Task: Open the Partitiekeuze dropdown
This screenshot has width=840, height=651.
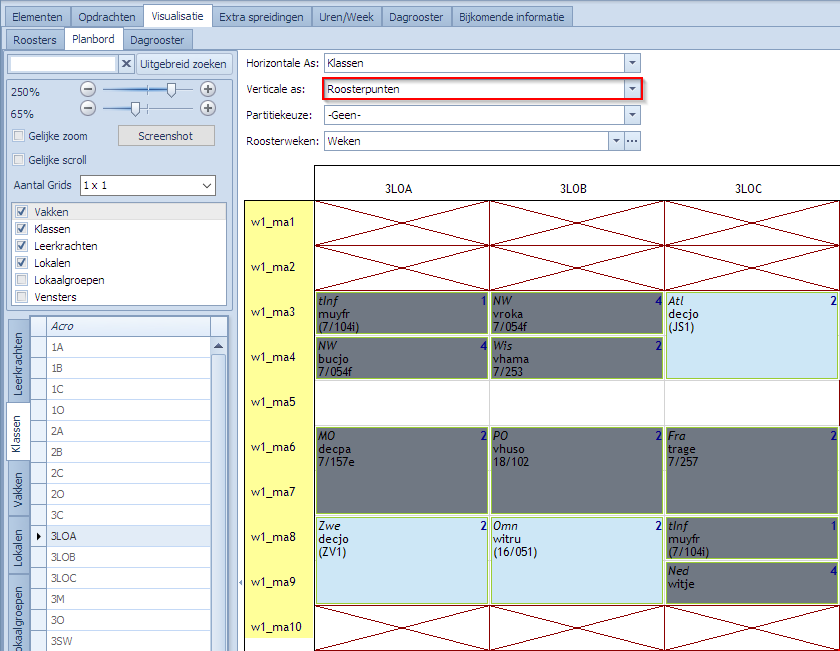Action: tap(632, 115)
